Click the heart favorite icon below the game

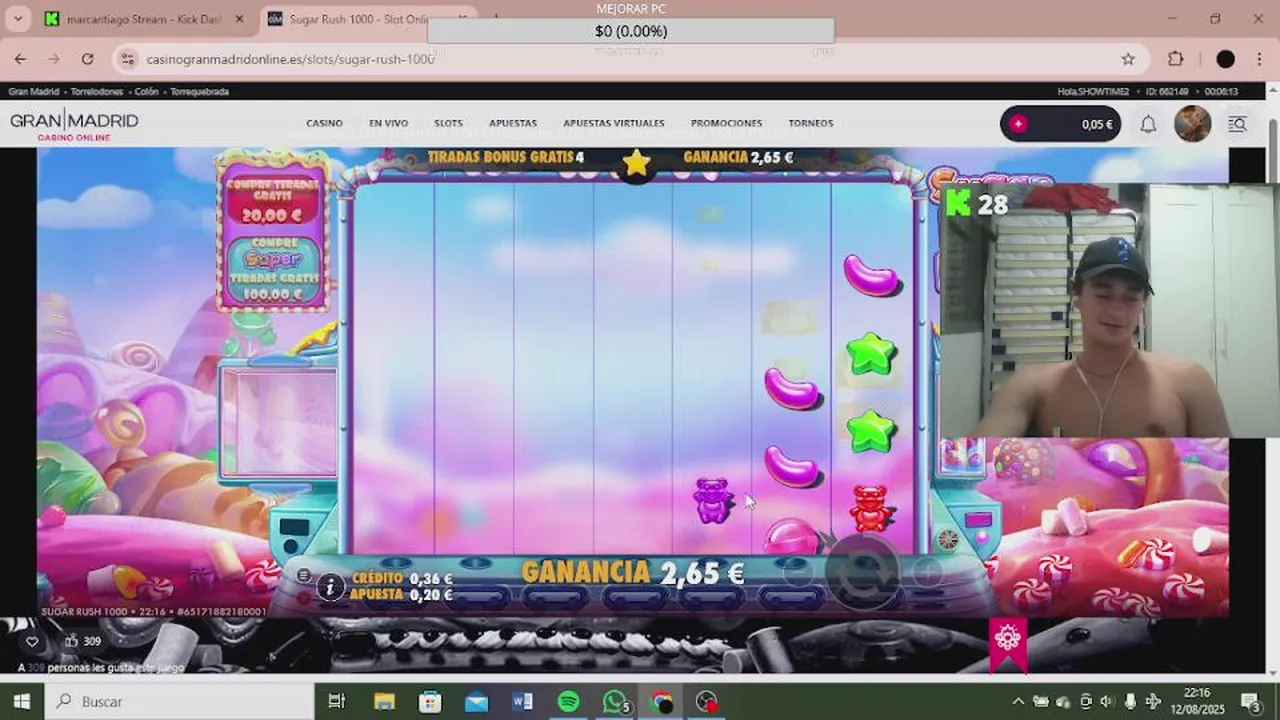pyautogui.click(x=32, y=642)
